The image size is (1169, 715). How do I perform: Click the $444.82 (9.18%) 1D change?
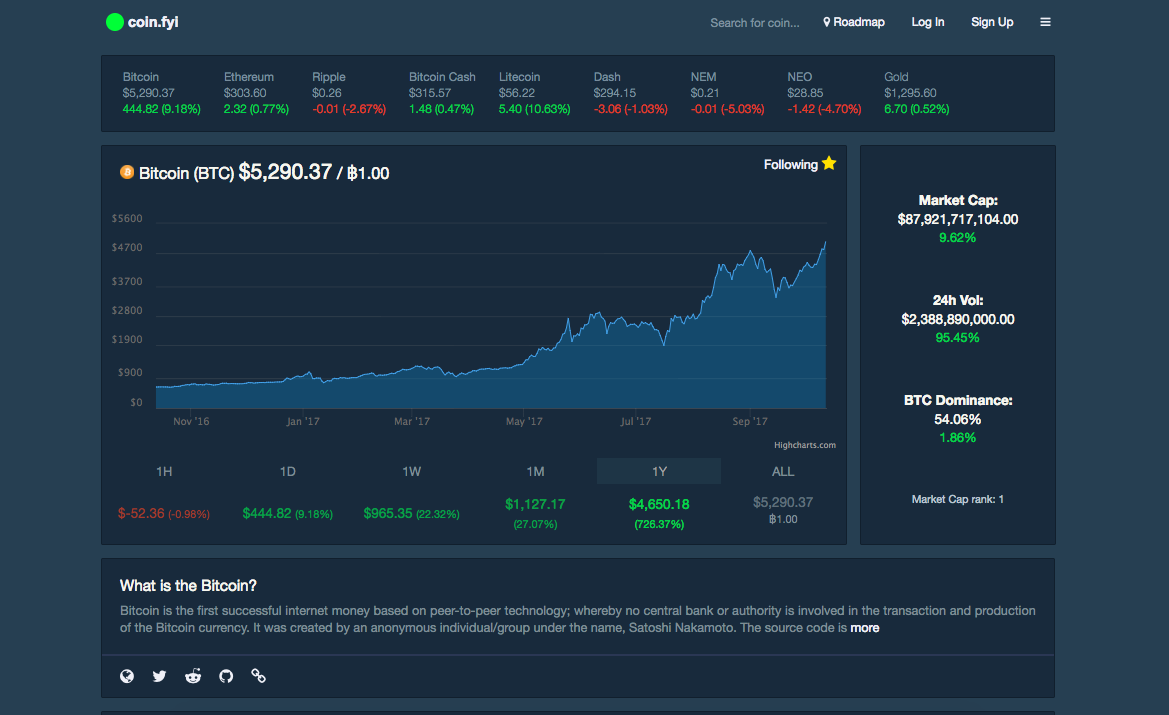pyautogui.click(x=288, y=514)
